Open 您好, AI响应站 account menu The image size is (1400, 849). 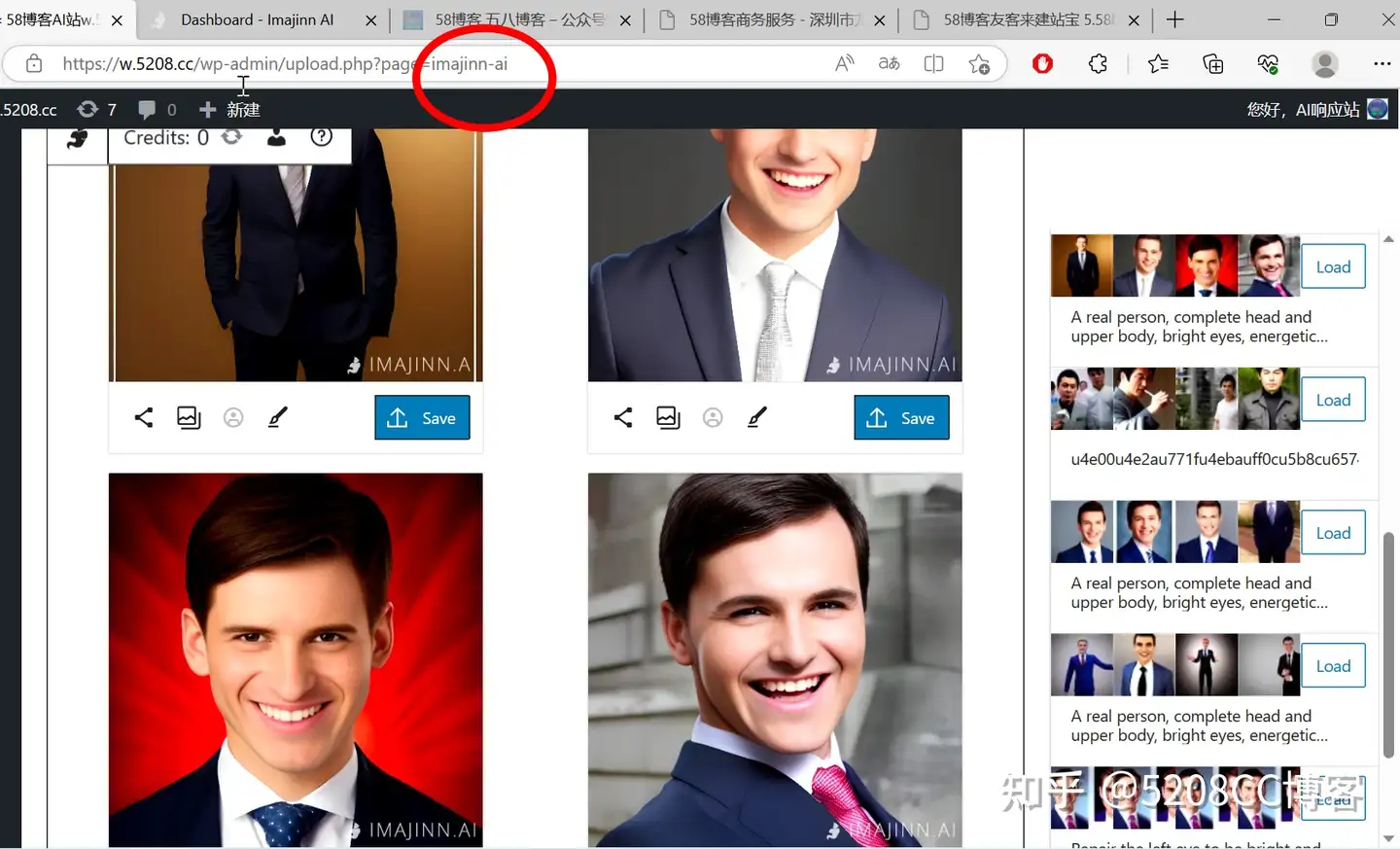coord(1316,109)
